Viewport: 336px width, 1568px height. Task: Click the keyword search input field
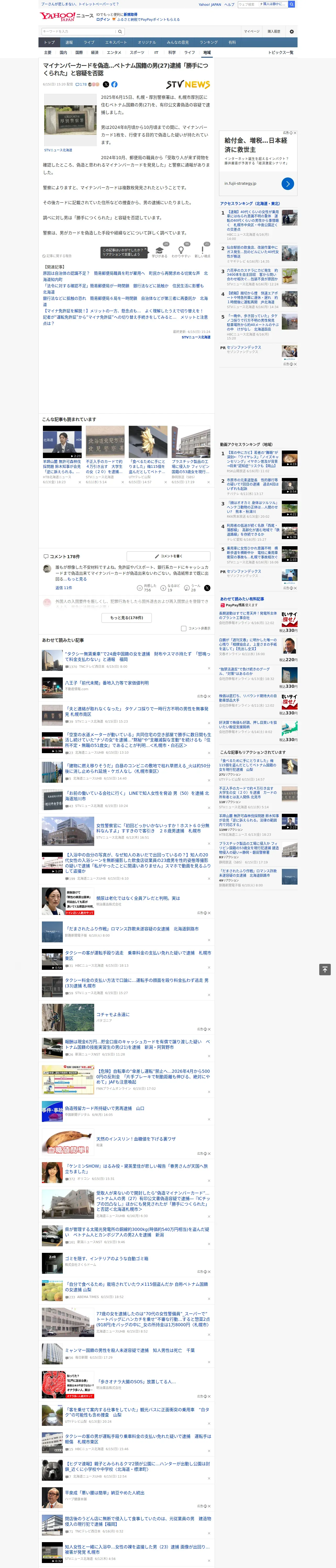point(79,32)
